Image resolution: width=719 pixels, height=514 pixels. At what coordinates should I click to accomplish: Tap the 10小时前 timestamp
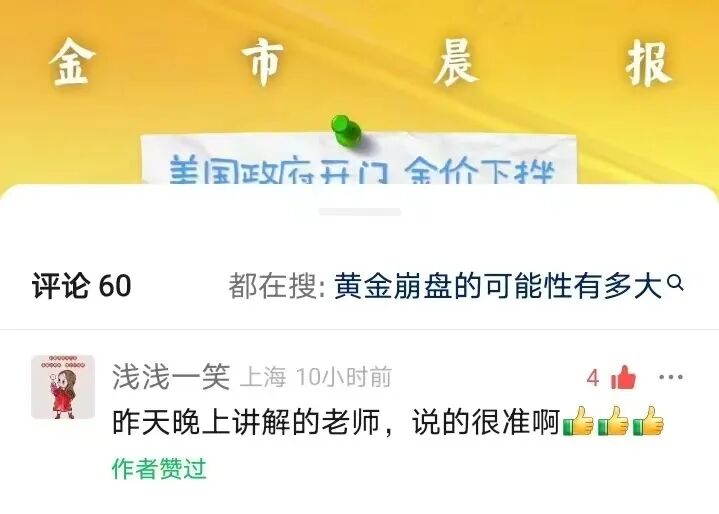(x=344, y=377)
